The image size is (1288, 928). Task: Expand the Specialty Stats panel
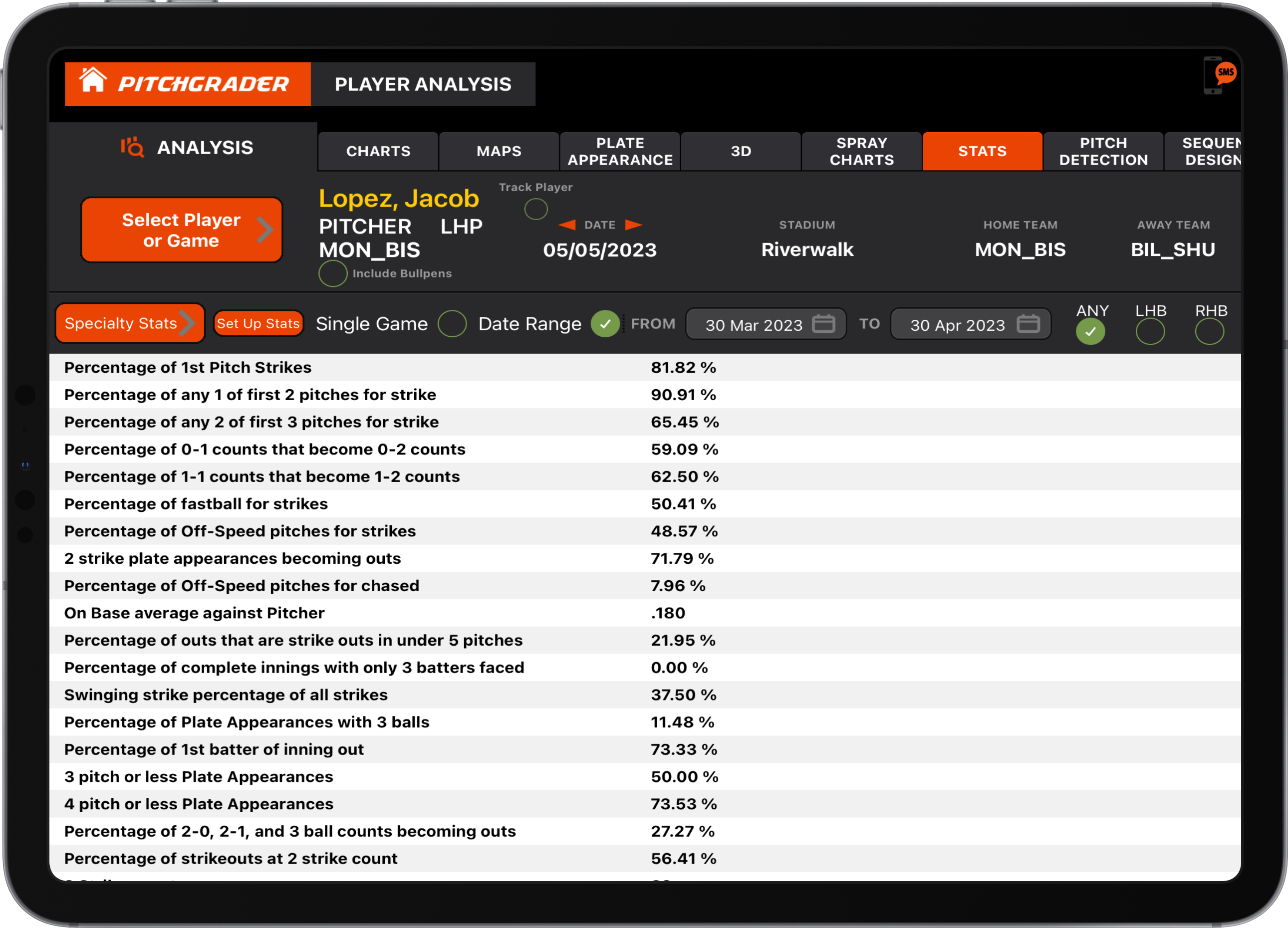(x=129, y=323)
